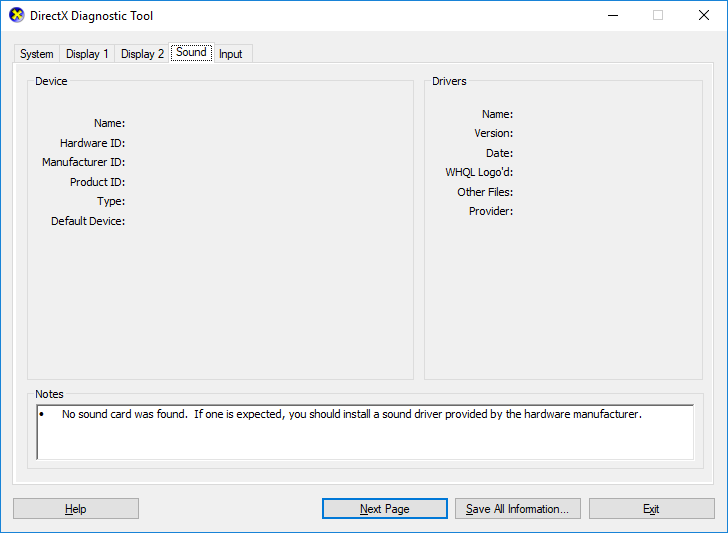The image size is (728, 533).
Task: Select the Sound tab
Action: point(191,52)
